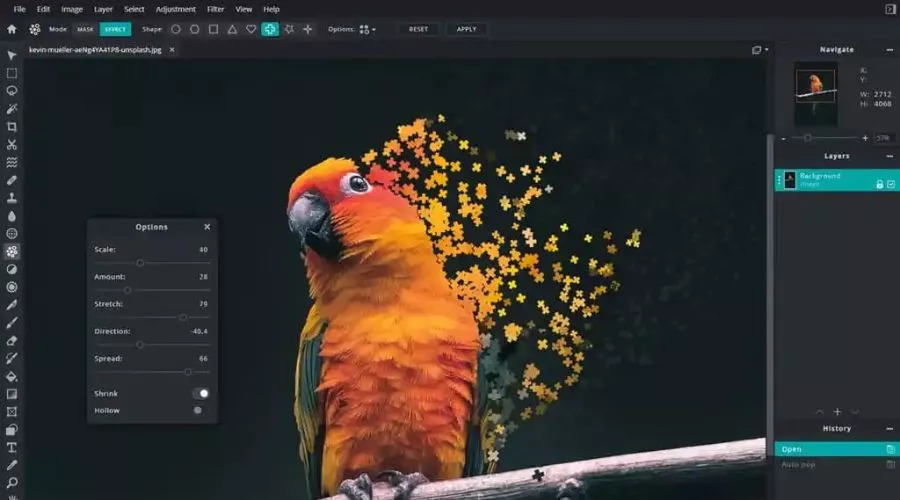Open the Filter menu

[x=216, y=9]
